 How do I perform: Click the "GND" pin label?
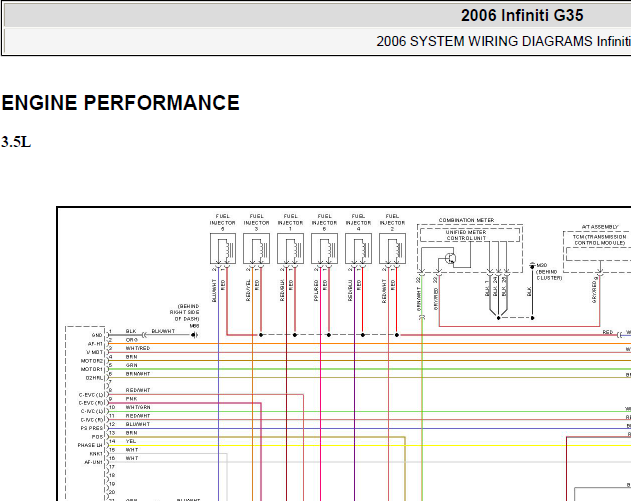pyautogui.click(x=97, y=335)
